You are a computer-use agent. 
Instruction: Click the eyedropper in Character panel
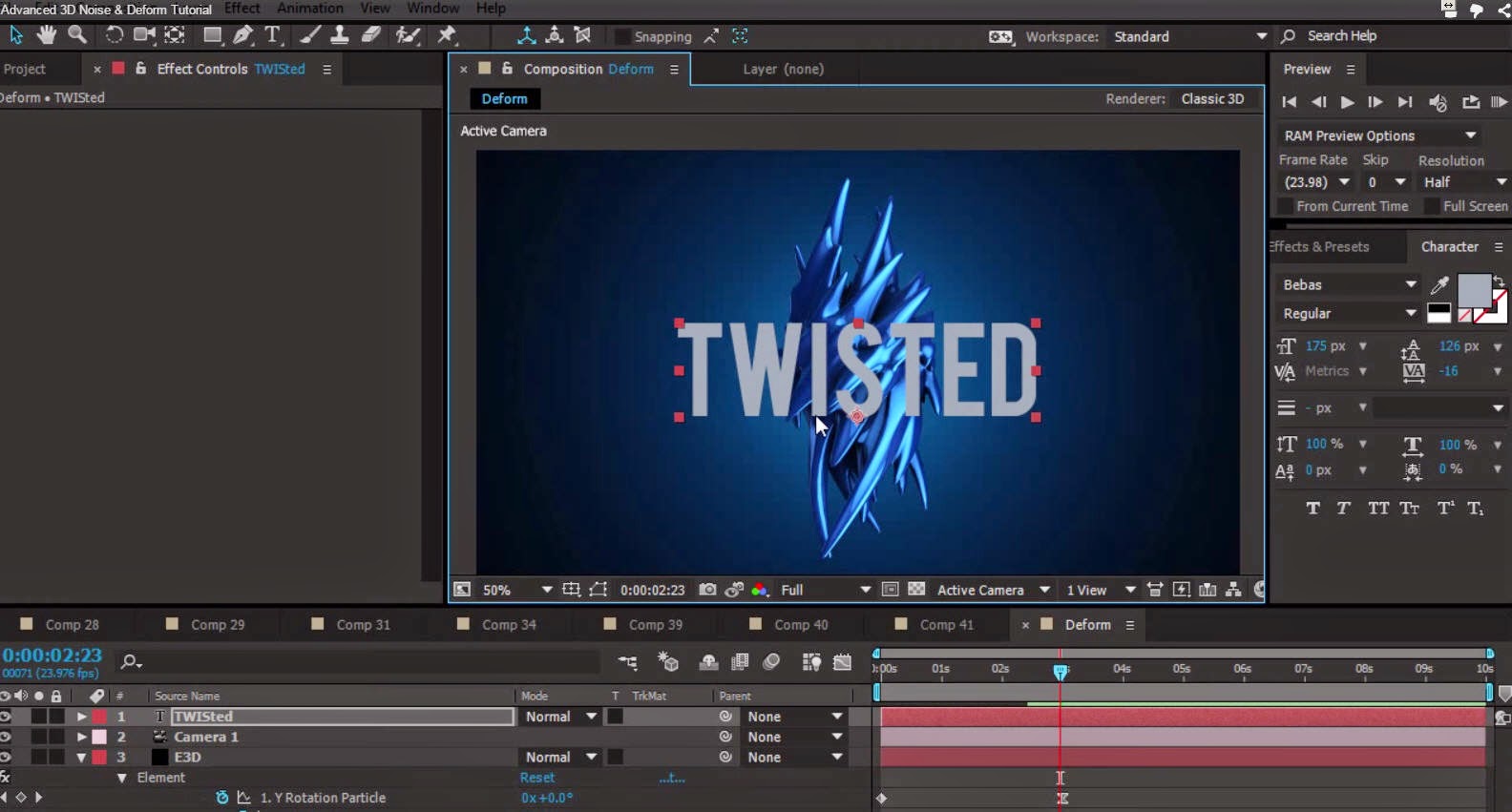[x=1439, y=284]
